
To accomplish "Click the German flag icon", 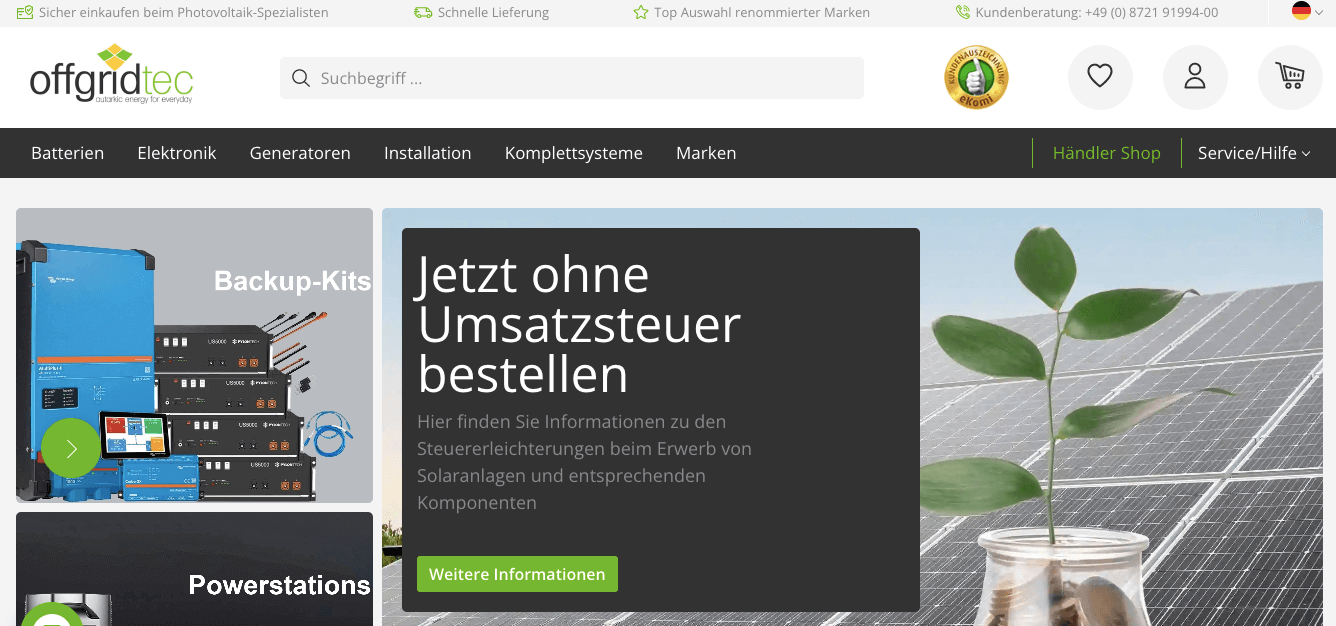I will tap(1301, 11).
